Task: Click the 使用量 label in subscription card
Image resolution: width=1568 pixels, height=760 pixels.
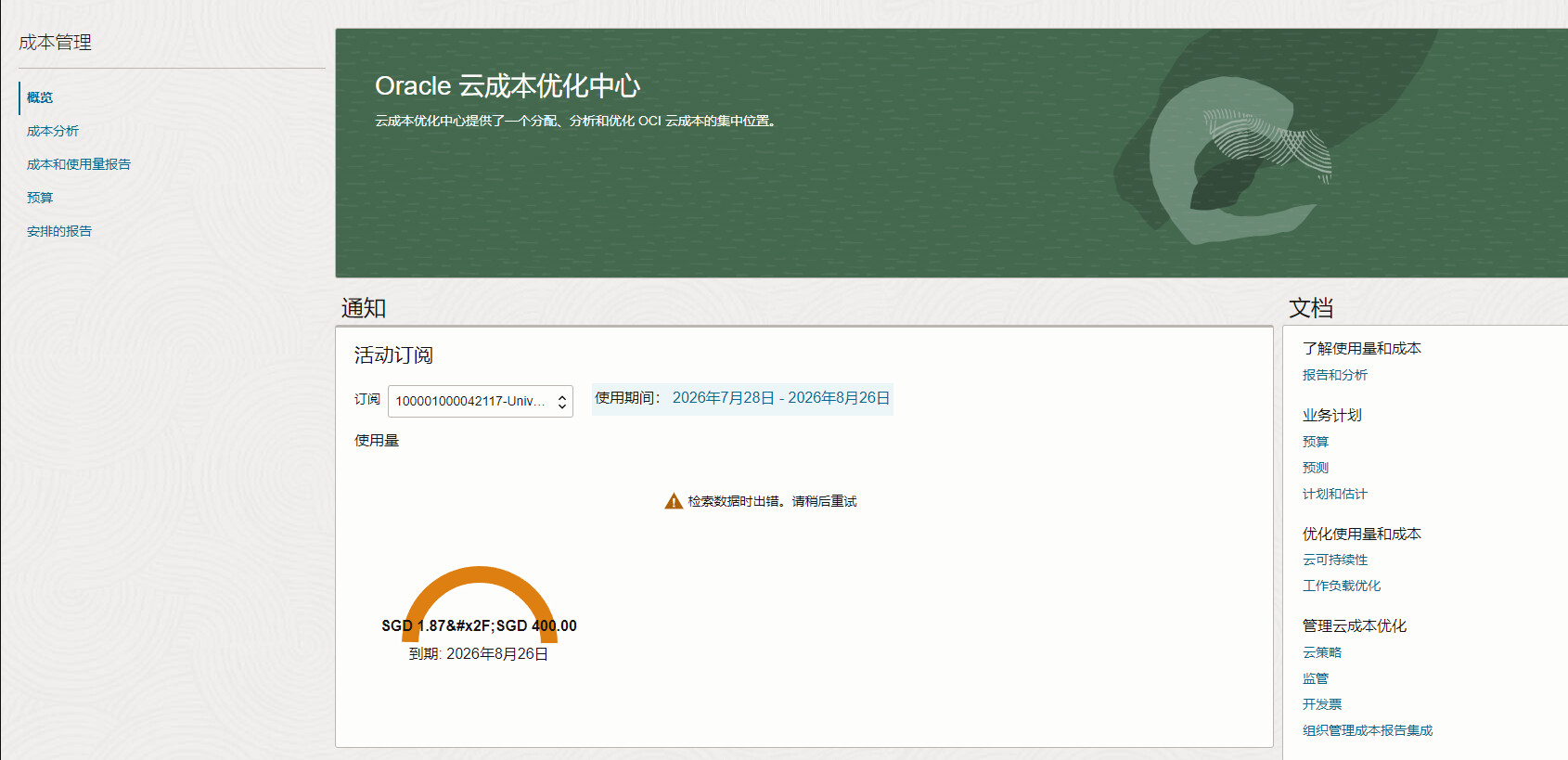Action: 377,441
